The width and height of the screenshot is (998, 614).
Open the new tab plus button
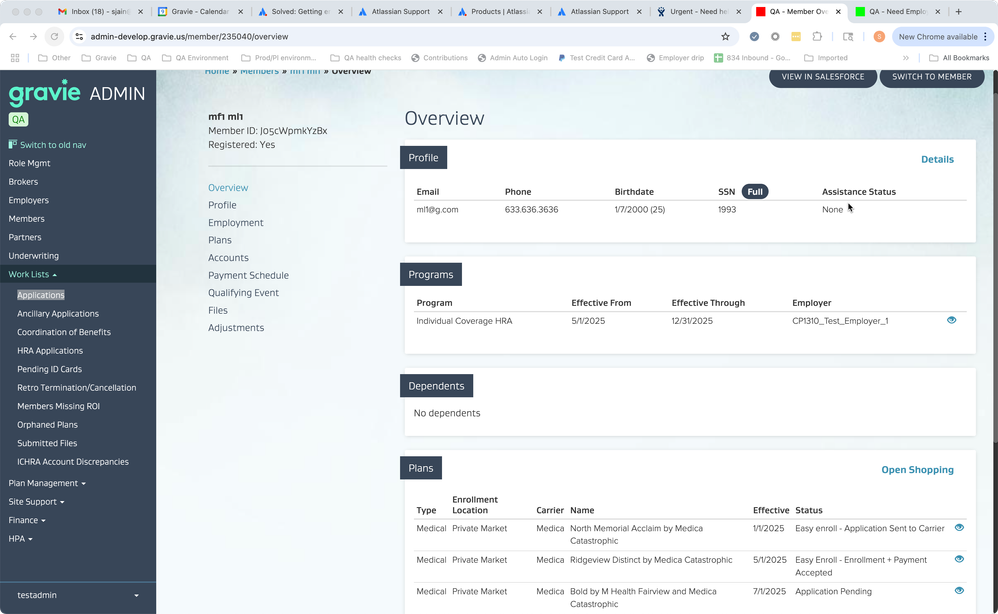(x=959, y=11)
